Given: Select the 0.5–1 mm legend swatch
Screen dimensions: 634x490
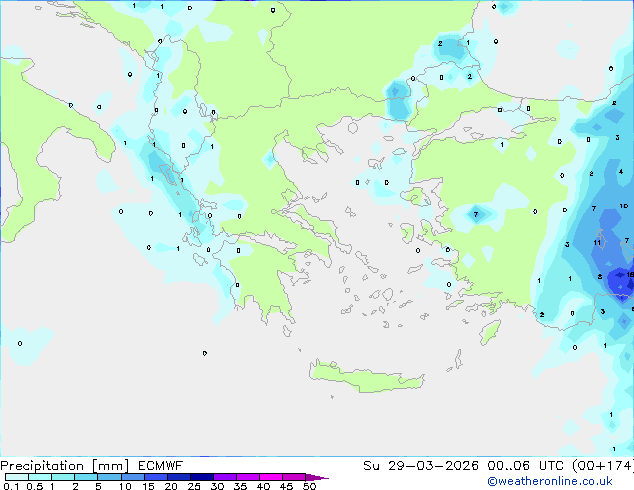Looking at the screenshot, I should coord(40,477).
